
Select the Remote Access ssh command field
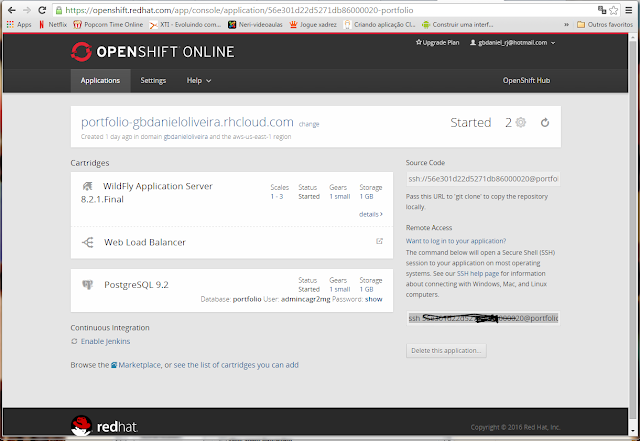483,318
